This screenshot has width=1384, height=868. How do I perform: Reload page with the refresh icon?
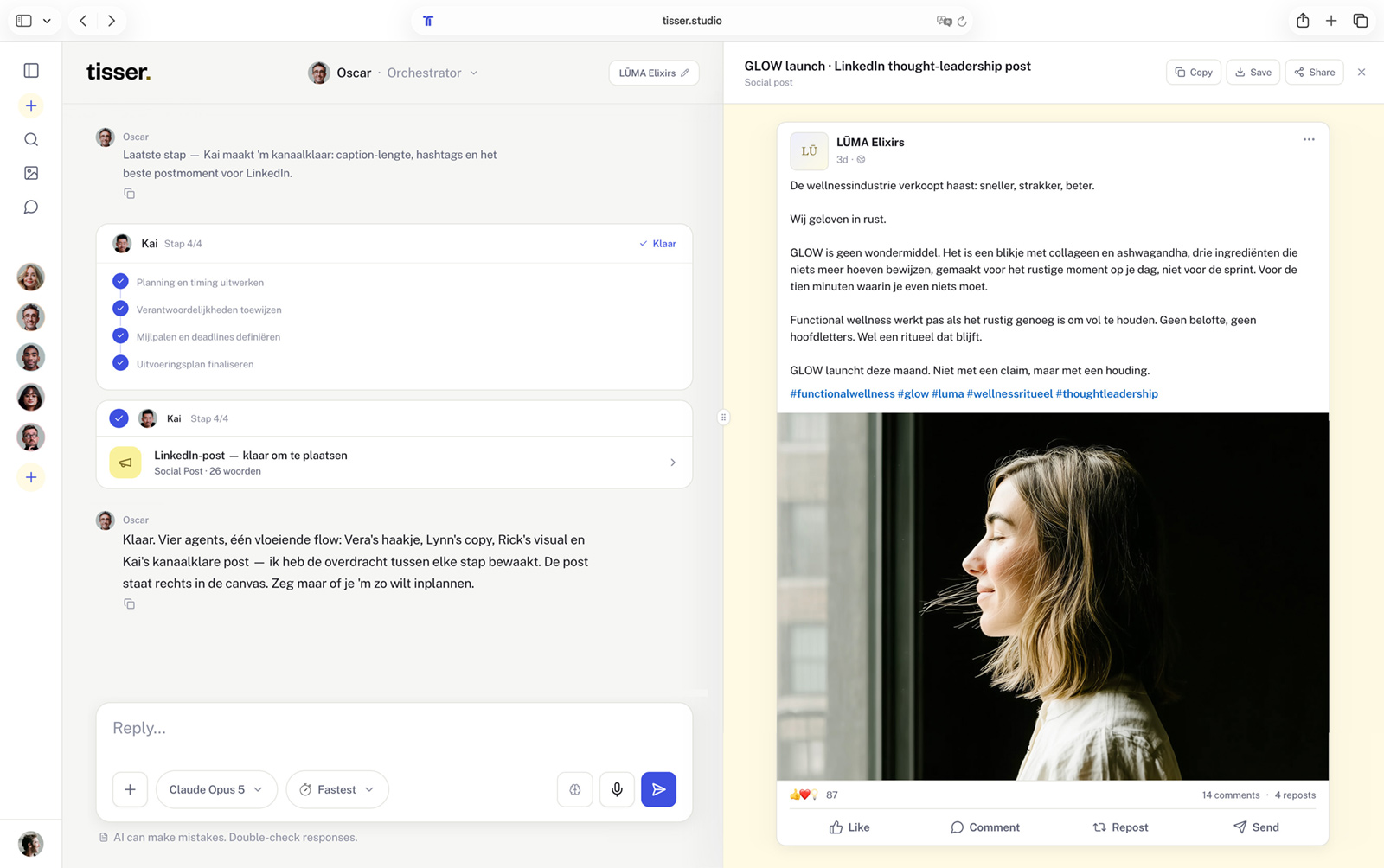962,21
